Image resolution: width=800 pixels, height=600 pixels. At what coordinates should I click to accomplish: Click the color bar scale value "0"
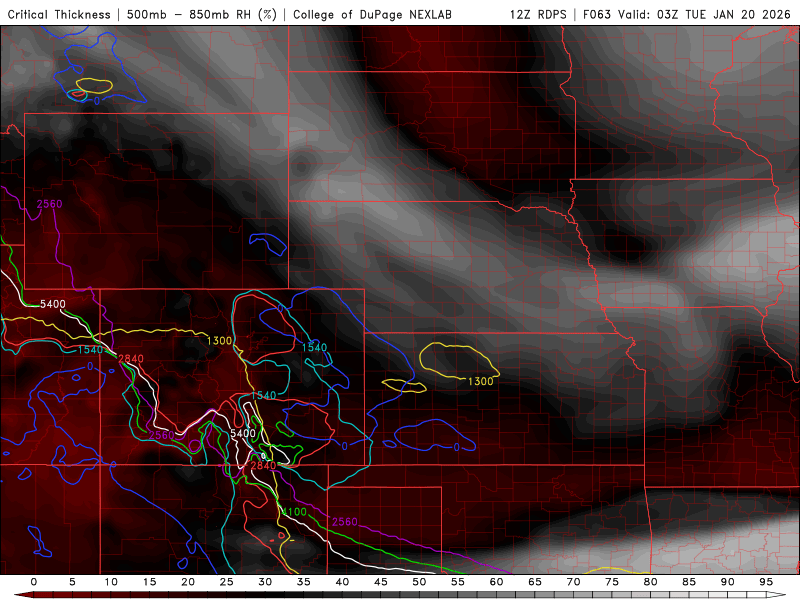coord(34,582)
